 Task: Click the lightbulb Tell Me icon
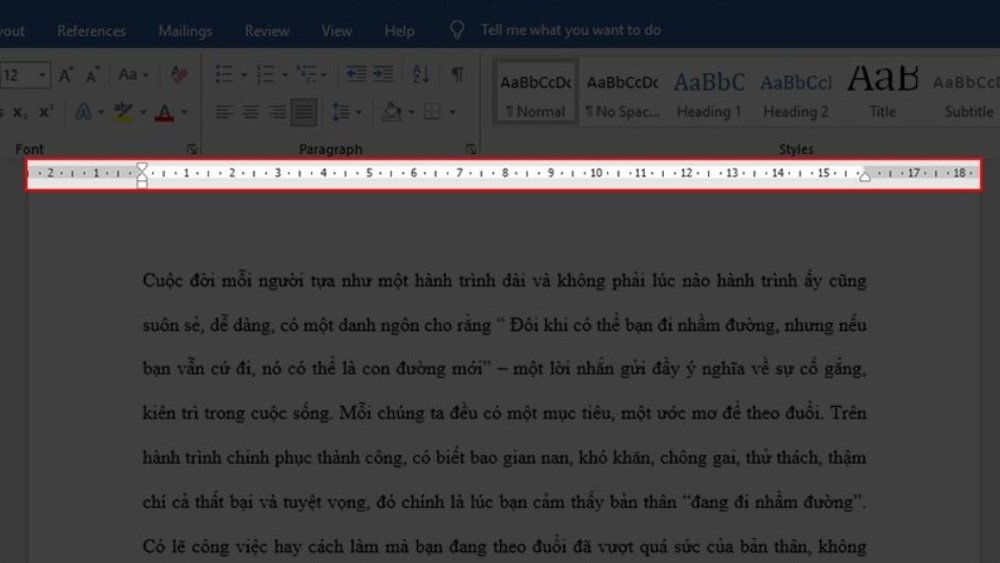coord(457,30)
